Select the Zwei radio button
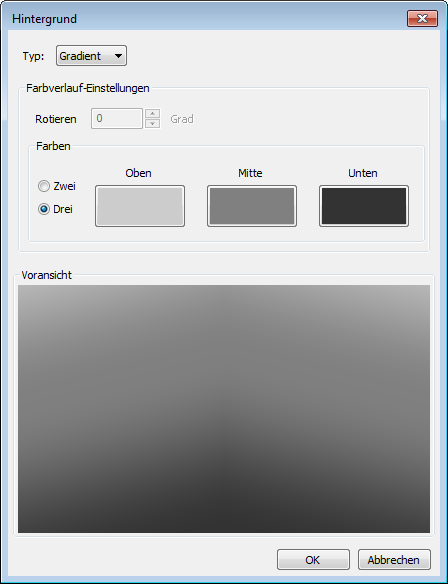448x584 pixels. 44,186
